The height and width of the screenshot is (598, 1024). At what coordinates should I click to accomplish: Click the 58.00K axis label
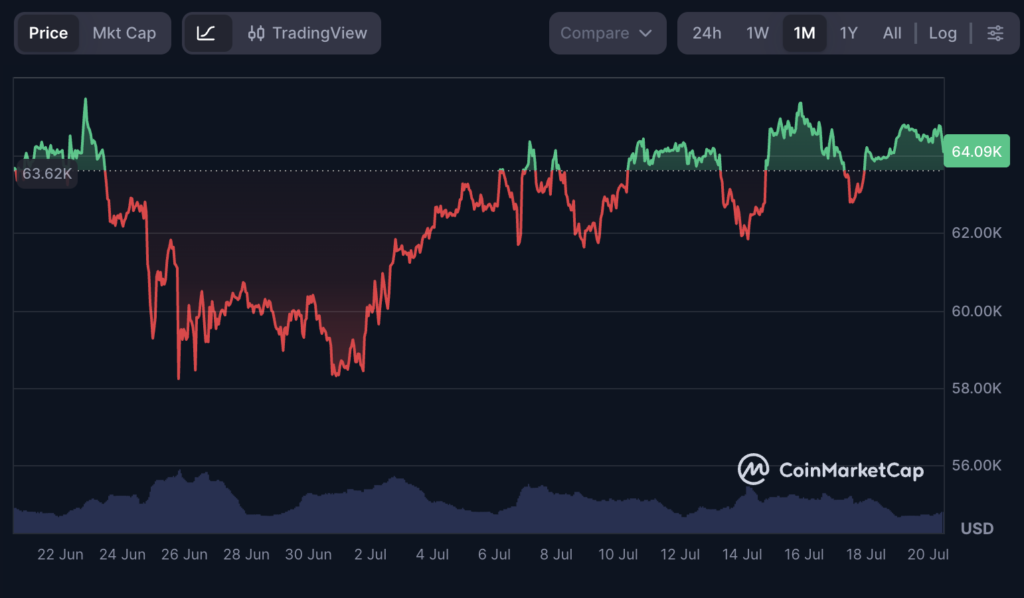pos(976,388)
